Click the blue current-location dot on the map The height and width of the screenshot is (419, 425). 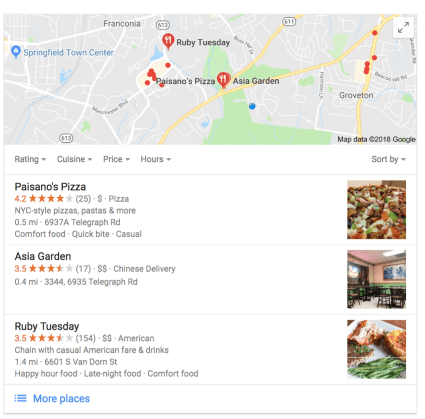tap(252, 106)
